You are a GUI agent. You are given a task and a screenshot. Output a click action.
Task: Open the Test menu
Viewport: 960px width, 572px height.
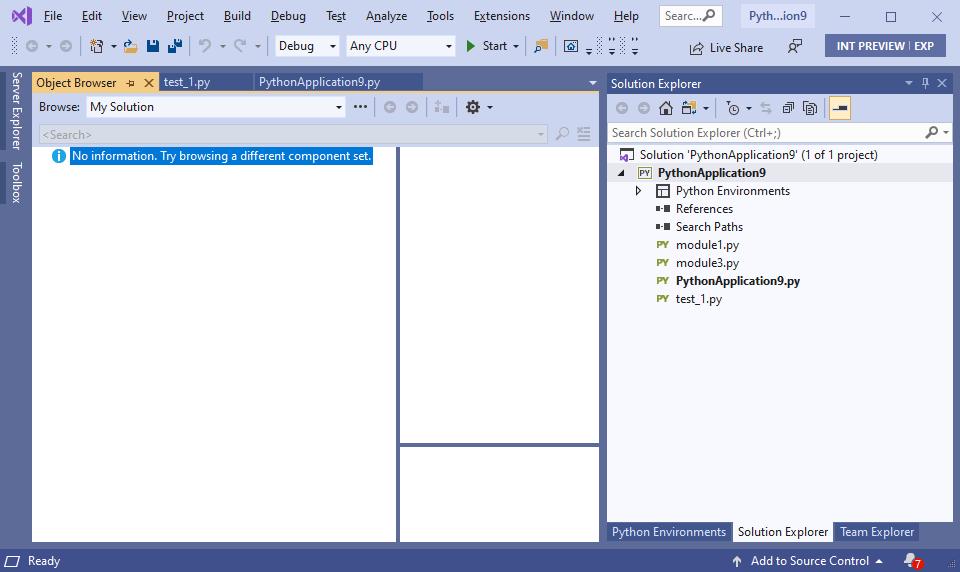click(336, 16)
